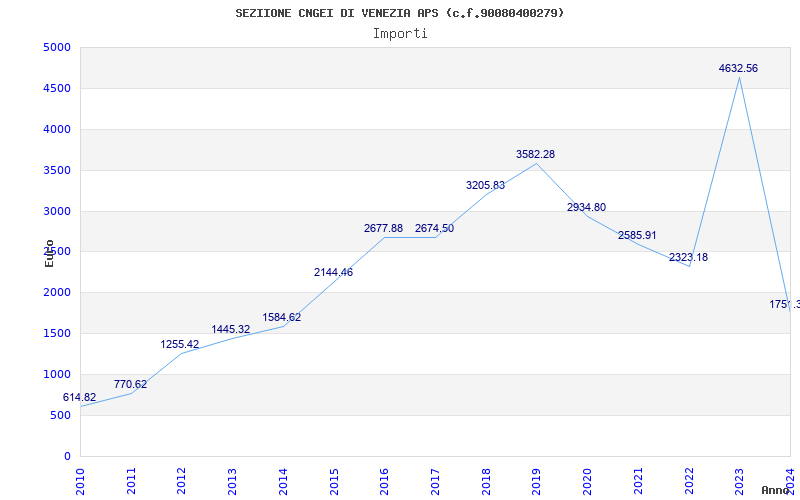Select the 2023 year axis label
The width and height of the screenshot is (800, 500).
739,481
